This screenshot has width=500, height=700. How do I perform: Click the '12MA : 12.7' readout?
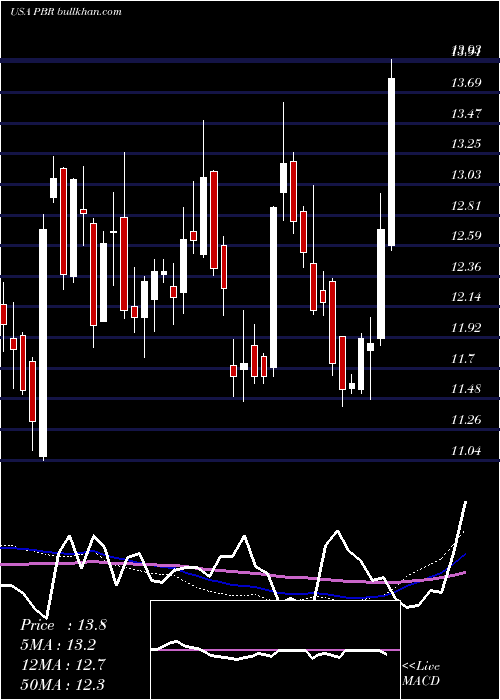tap(63, 664)
